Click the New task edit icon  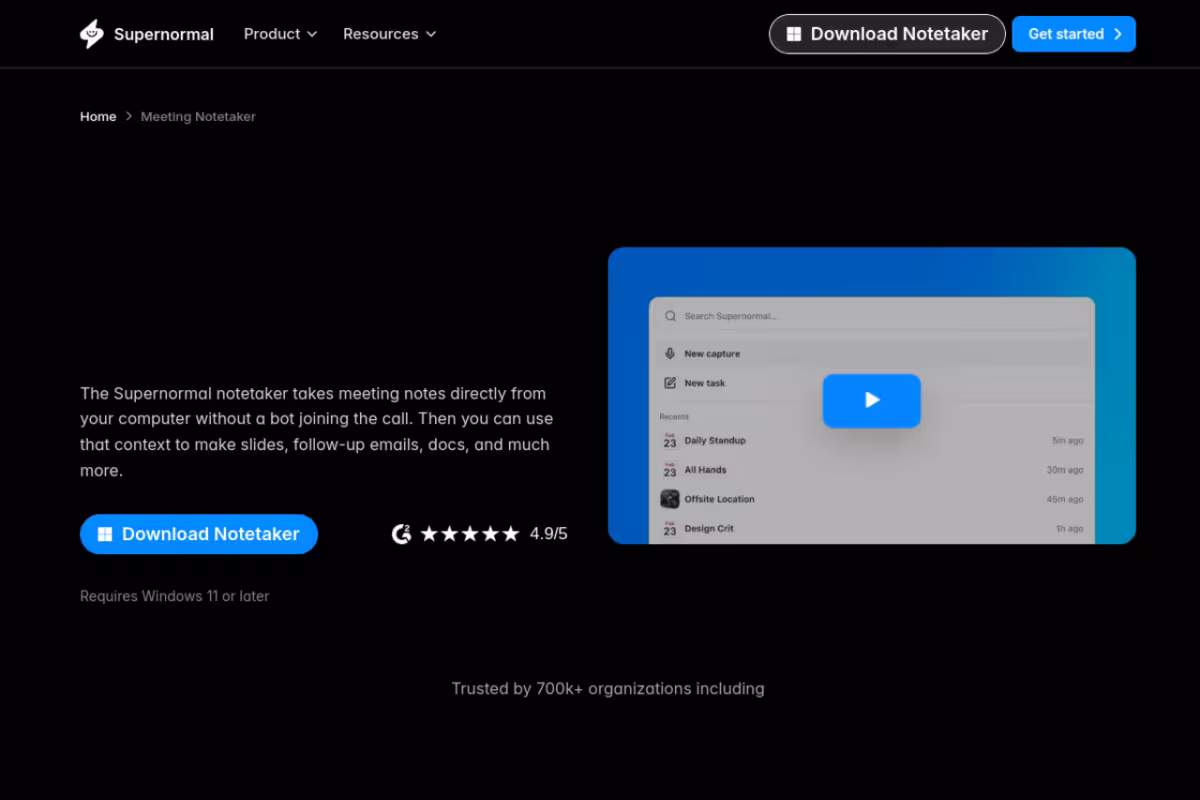pyautogui.click(x=670, y=383)
